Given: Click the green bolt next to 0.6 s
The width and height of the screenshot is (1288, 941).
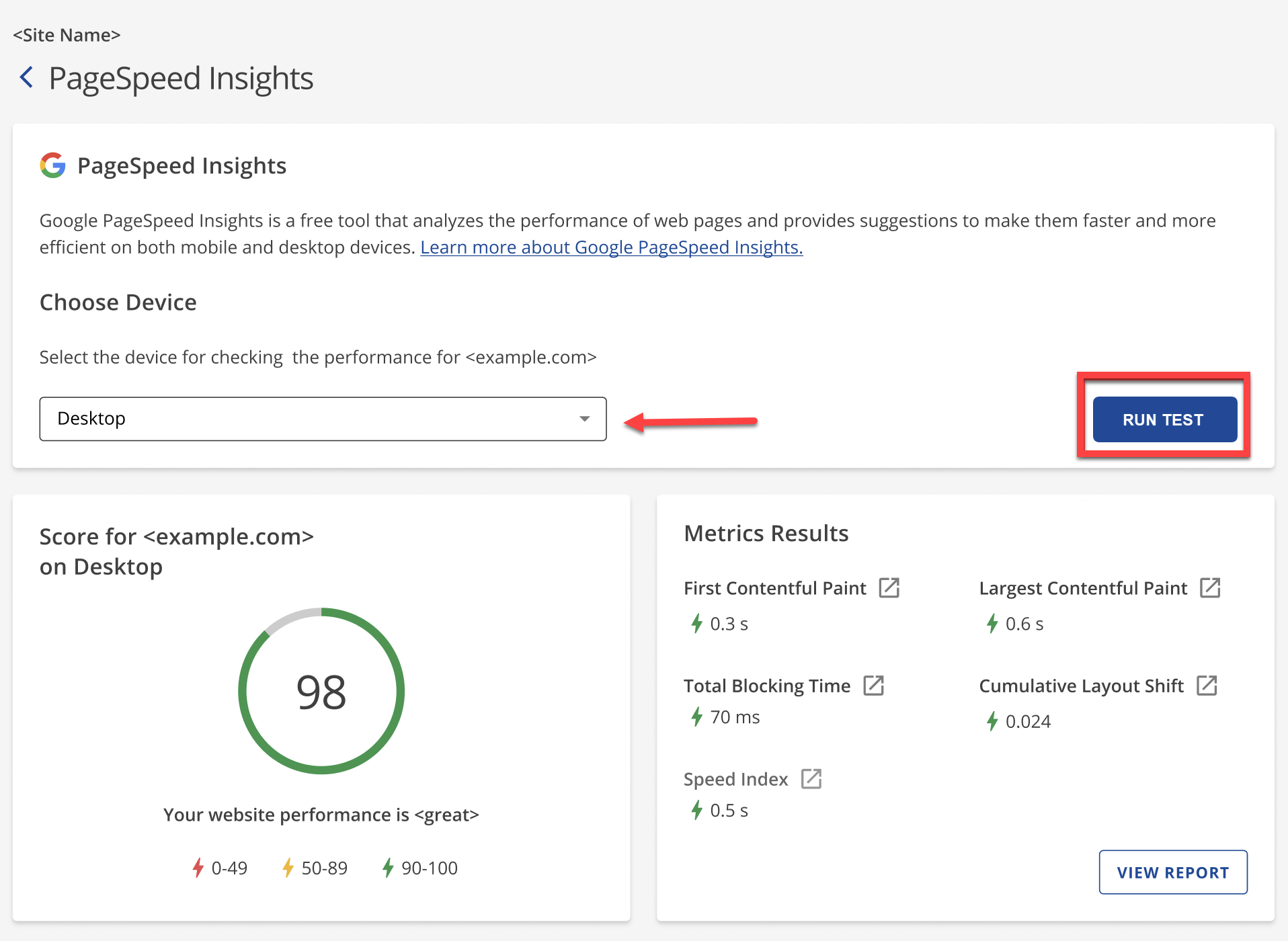Looking at the screenshot, I should (992, 624).
